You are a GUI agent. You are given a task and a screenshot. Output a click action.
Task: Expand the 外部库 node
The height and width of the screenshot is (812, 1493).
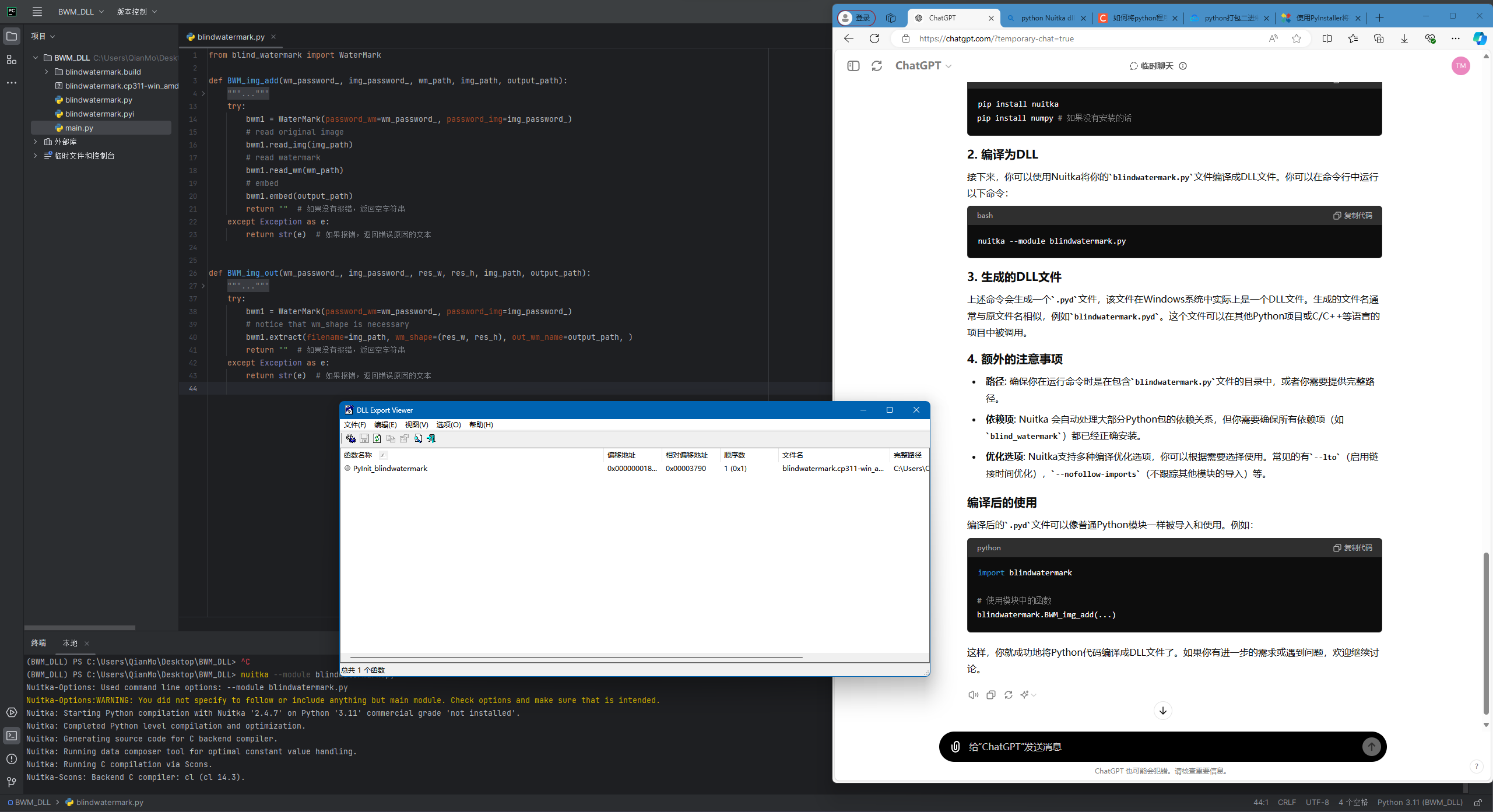36,142
